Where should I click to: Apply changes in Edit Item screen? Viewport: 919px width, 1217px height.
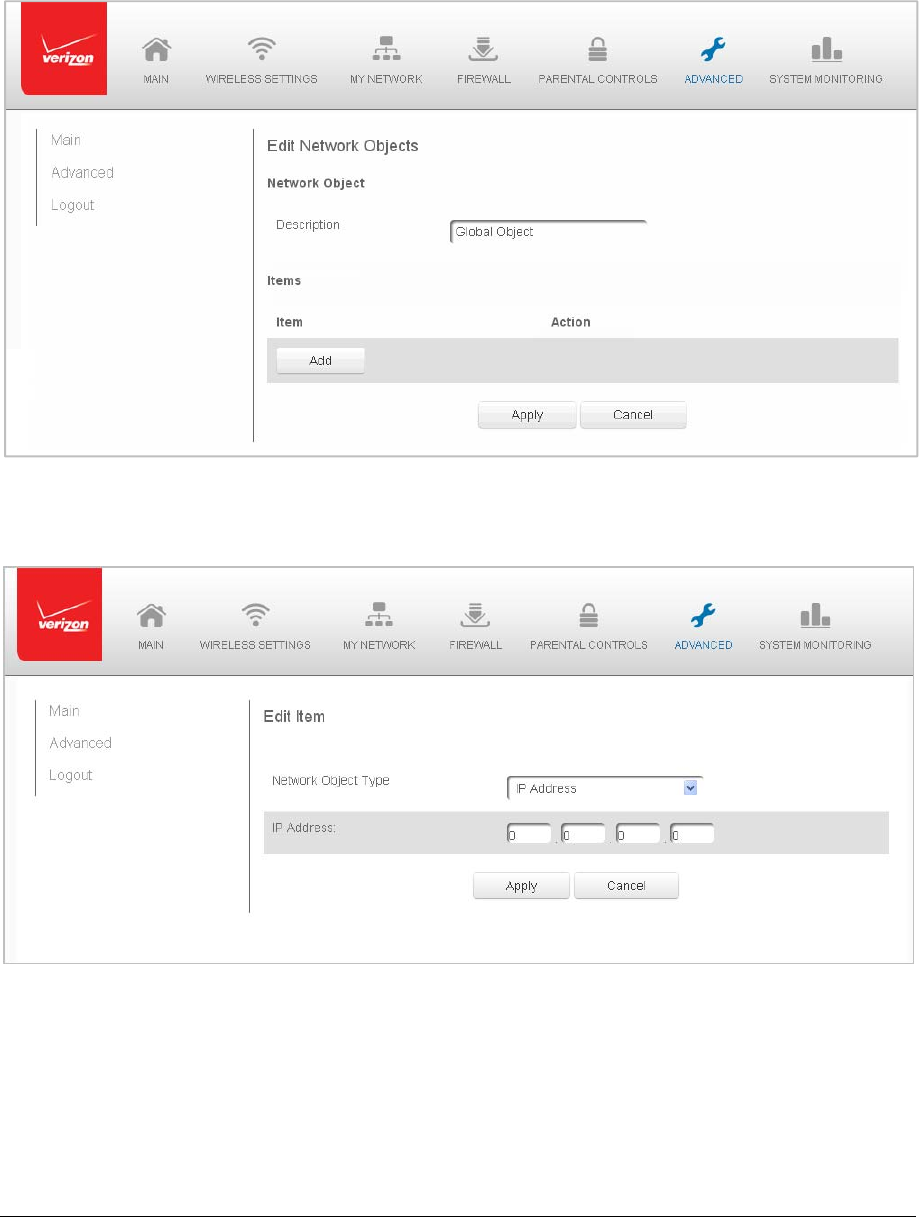[x=521, y=886]
